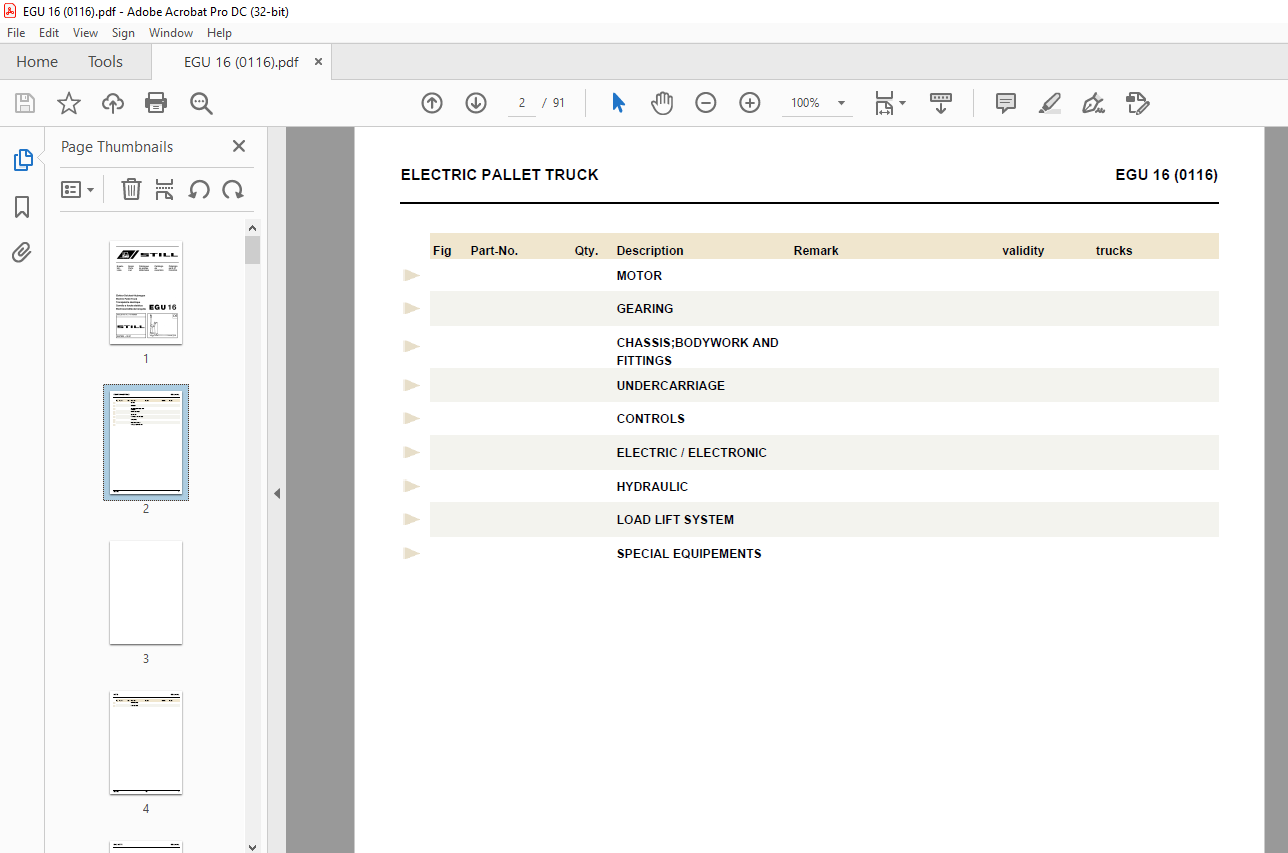Rotate page counterclockwise

(199, 189)
